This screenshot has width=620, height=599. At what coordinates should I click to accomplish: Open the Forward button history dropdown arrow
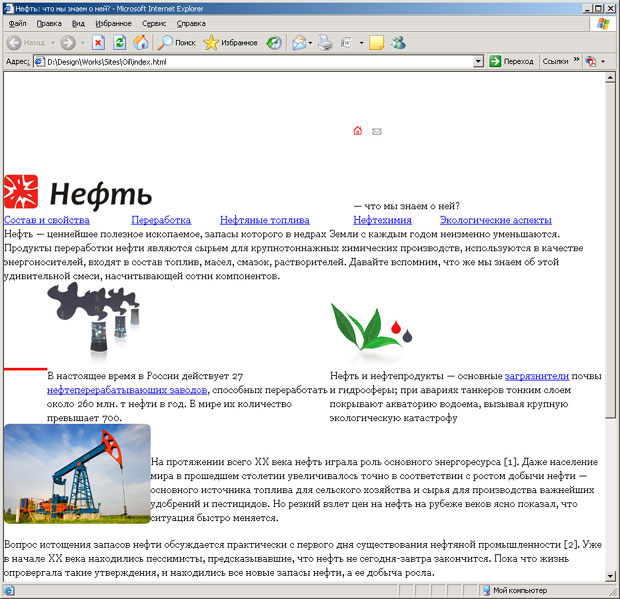[83, 43]
